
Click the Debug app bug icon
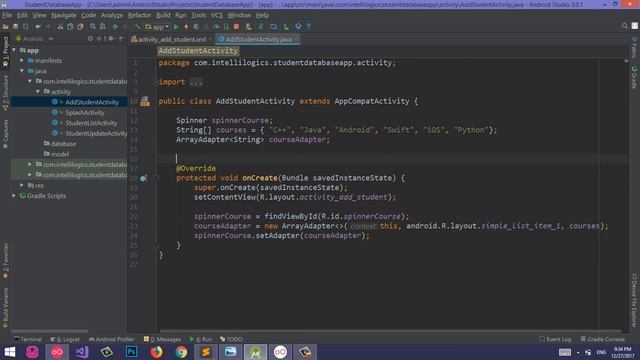coord(196,27)
